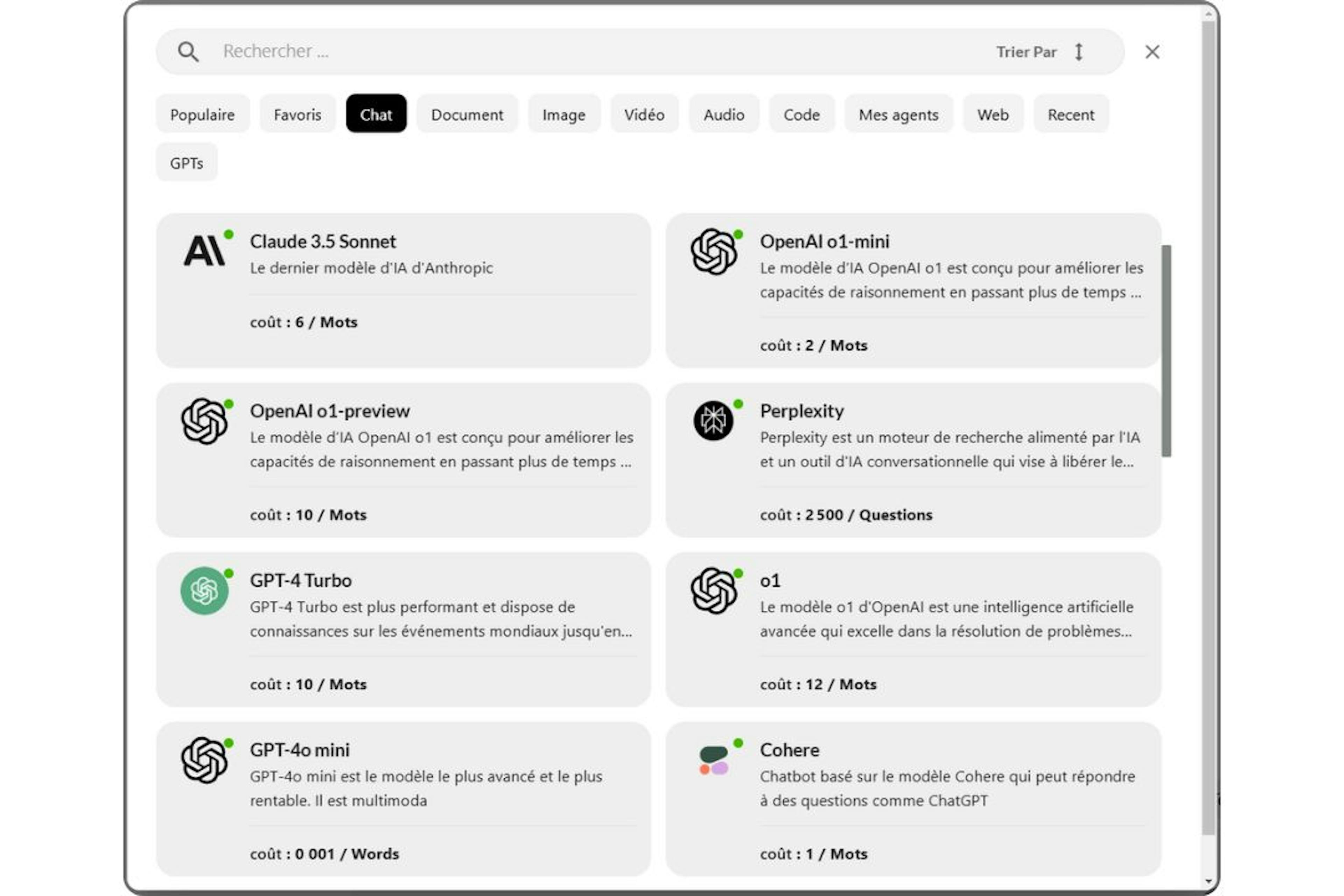1344x896 pixels.
Task: Click the OpenAI logo on the o1 card
Action: pos(713,591)
